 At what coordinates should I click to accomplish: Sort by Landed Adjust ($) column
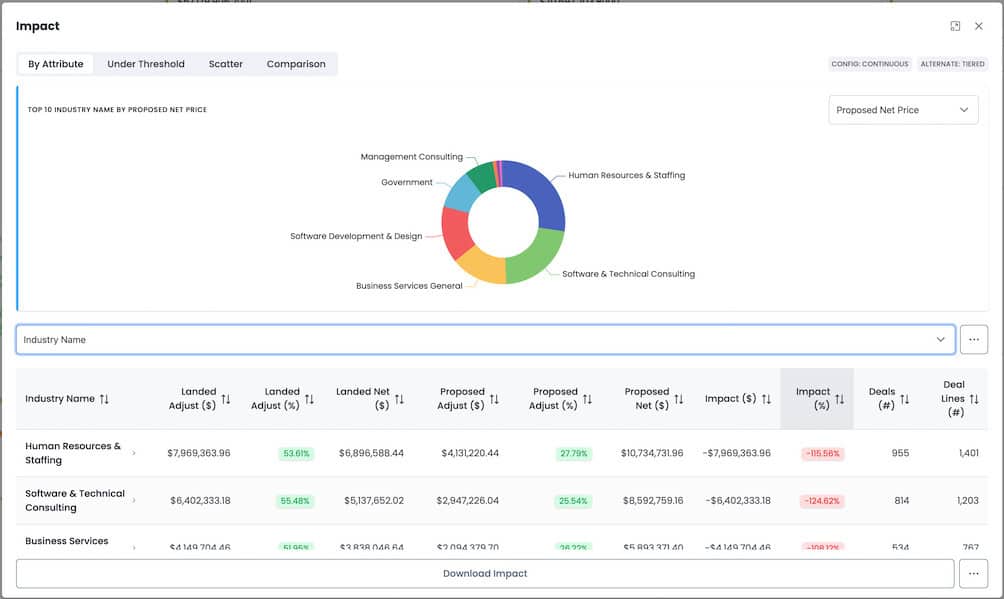(x=226, y=399)
